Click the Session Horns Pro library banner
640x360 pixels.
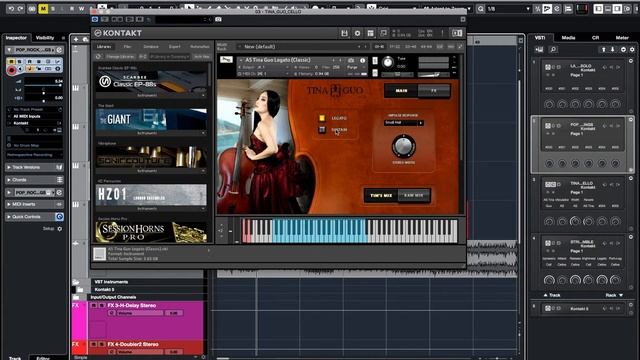click(151, 232)
